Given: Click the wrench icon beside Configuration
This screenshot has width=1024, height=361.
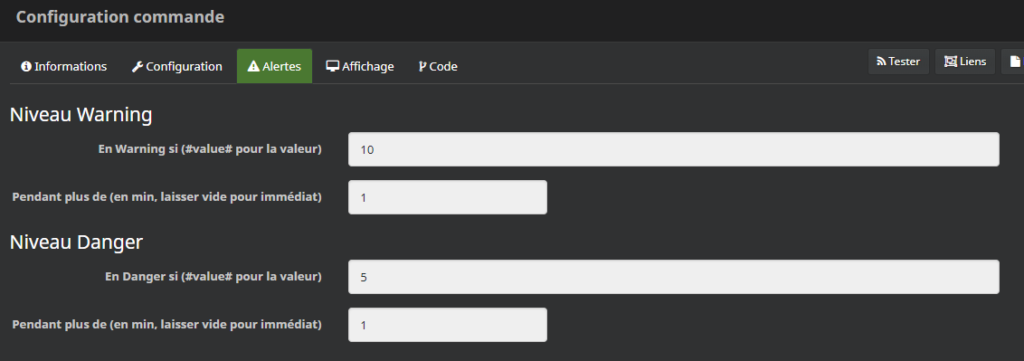Looking at the screenshot, I should pos(137,67).
